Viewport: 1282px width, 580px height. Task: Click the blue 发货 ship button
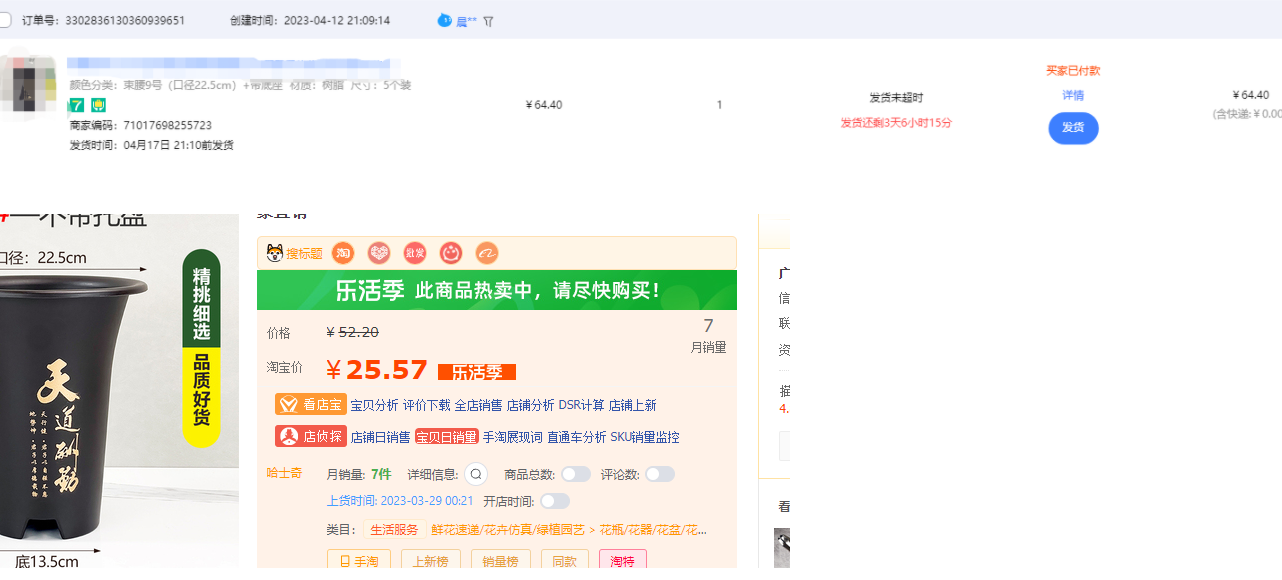coord(1073,128)
